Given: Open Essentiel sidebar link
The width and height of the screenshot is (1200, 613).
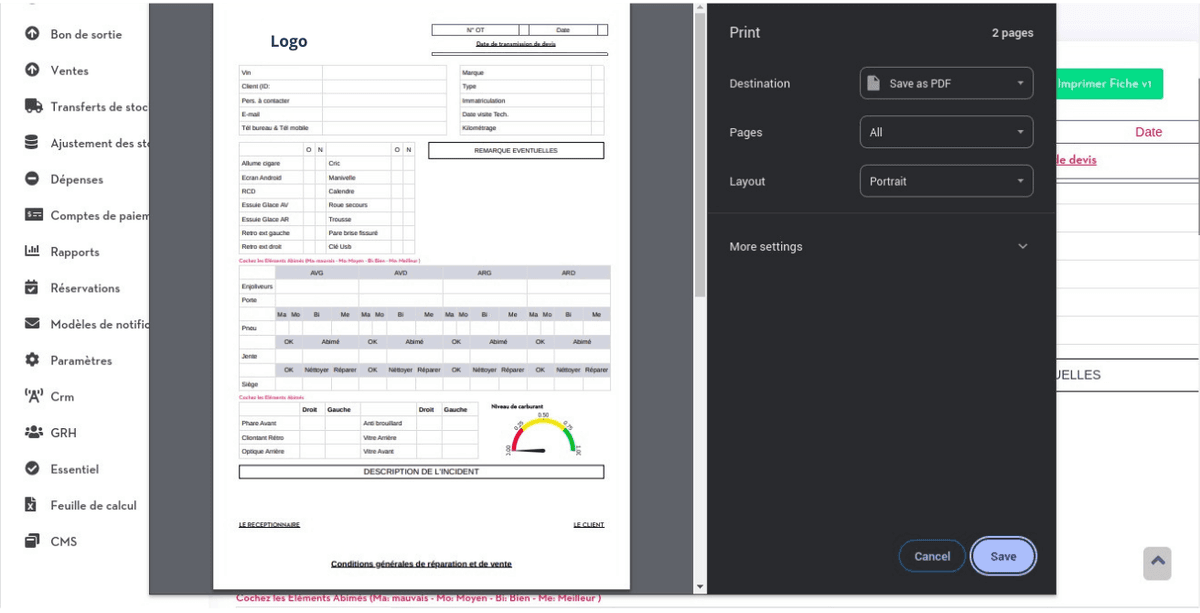Looking at the screenshot, I should point(75,469).
